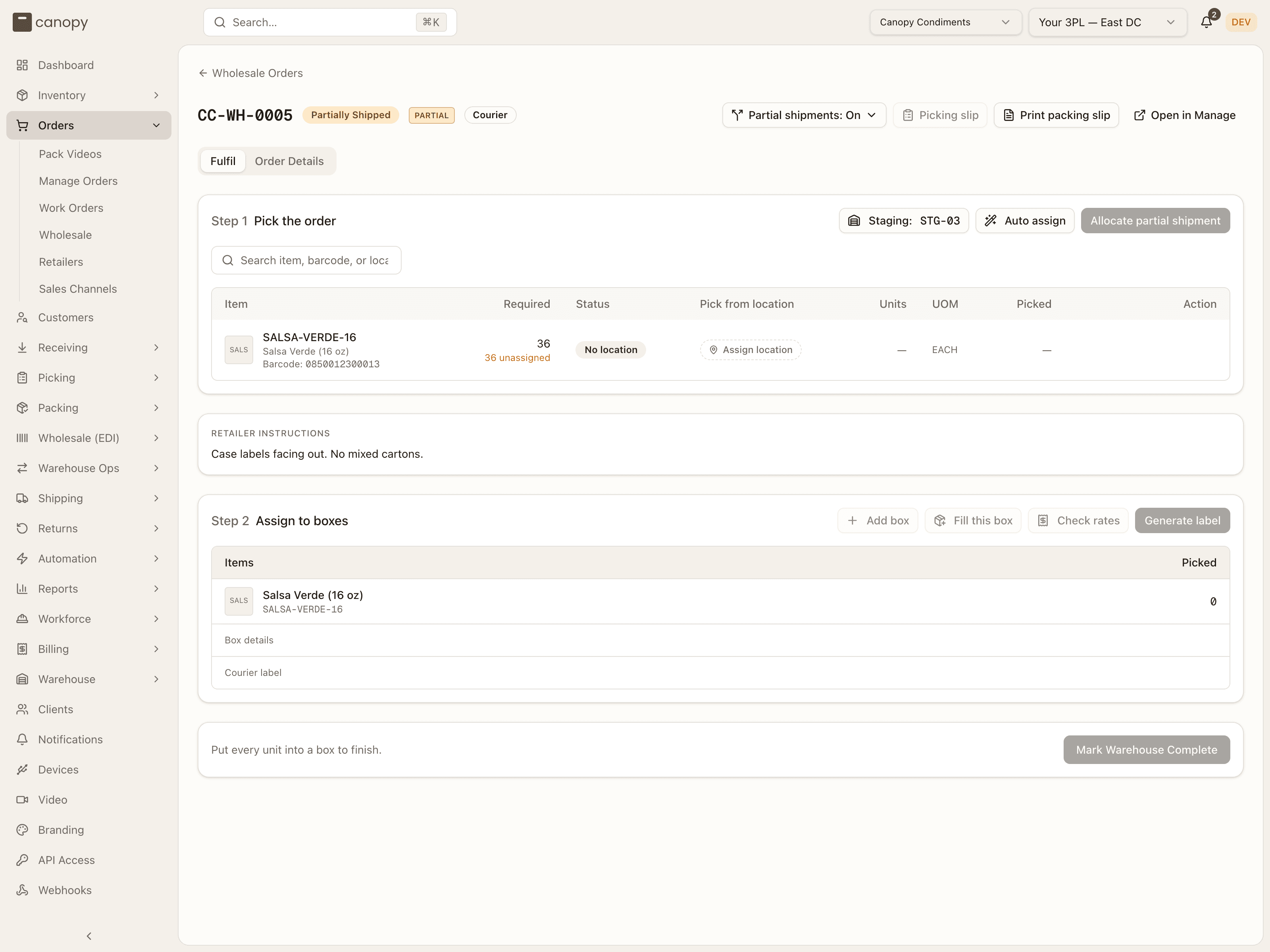Click the Check rates button
Screen dimensions: 1270x952
pos(1078,520)
